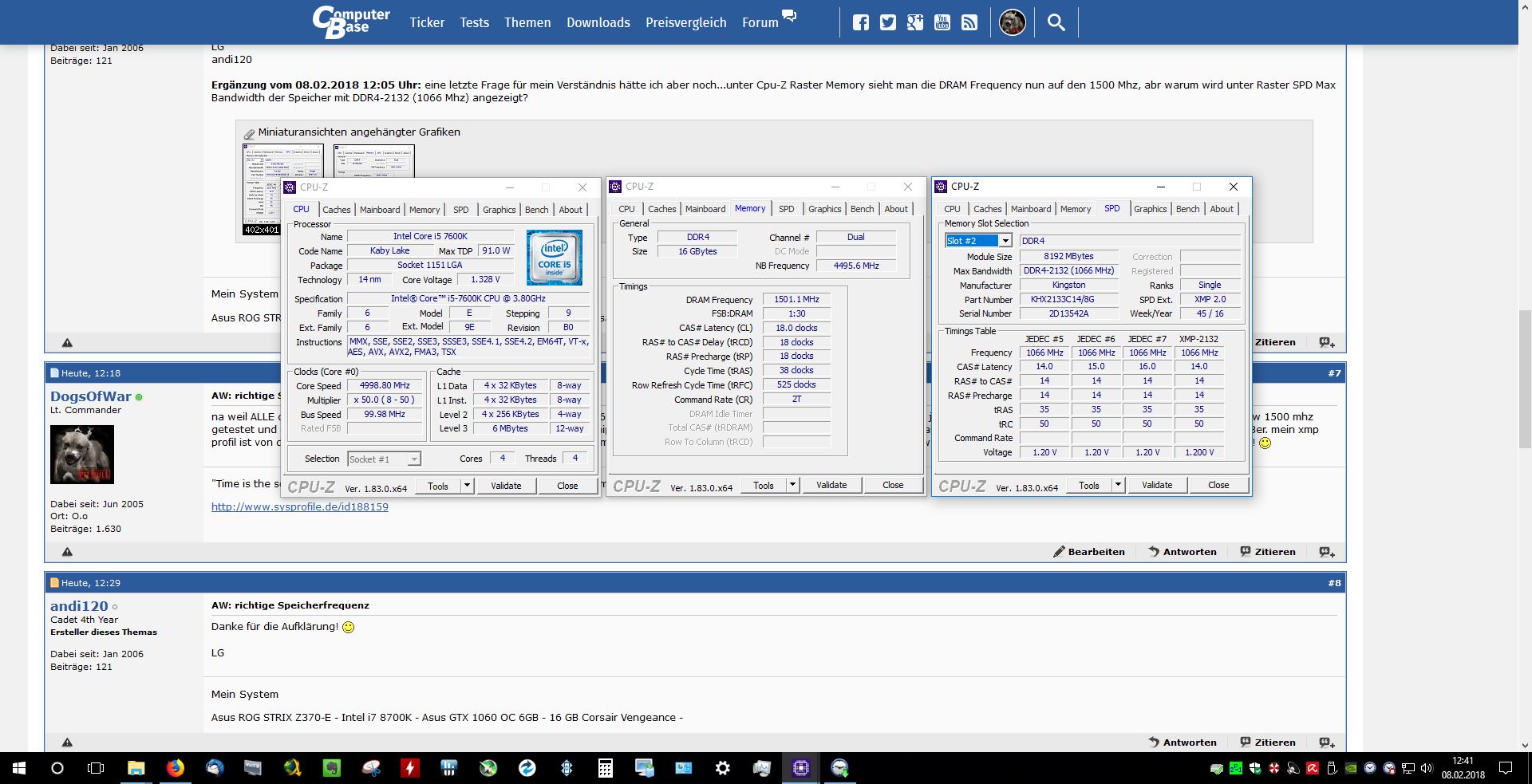Click the Tools button in the SPD tab window

tap(1088, 485)
